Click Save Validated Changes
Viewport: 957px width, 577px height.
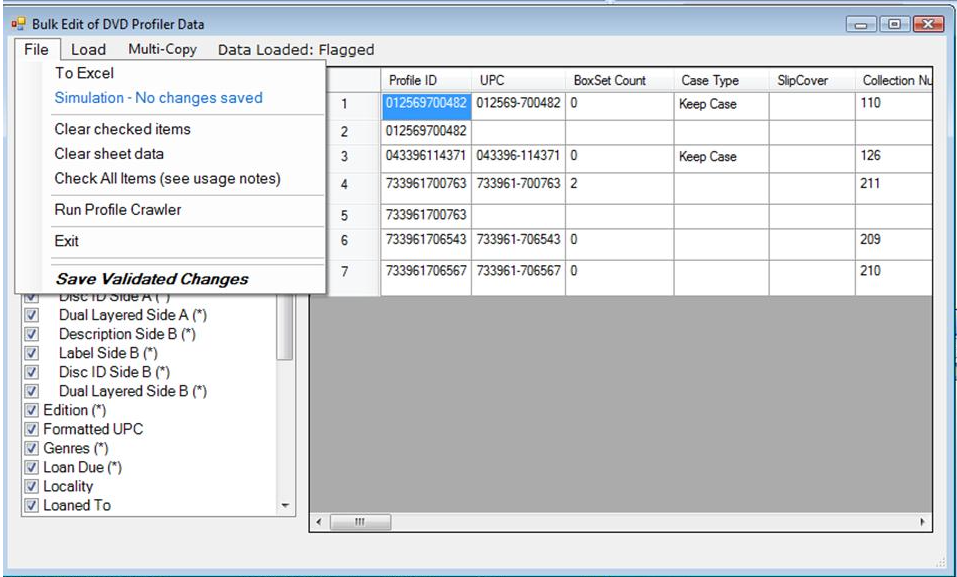click(x=152, y=279)
